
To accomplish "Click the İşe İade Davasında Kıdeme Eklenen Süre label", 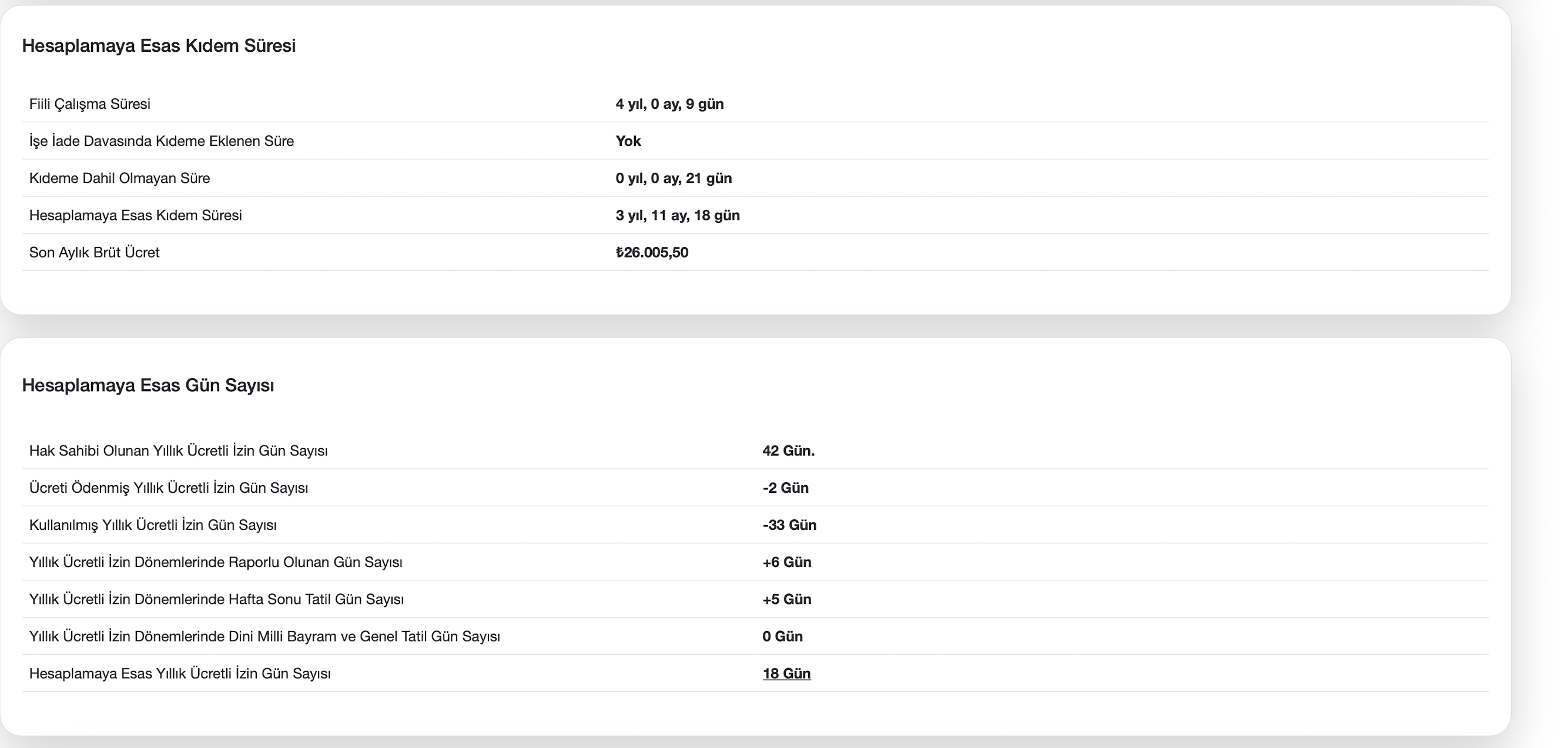I will click(x=161, y=141).
